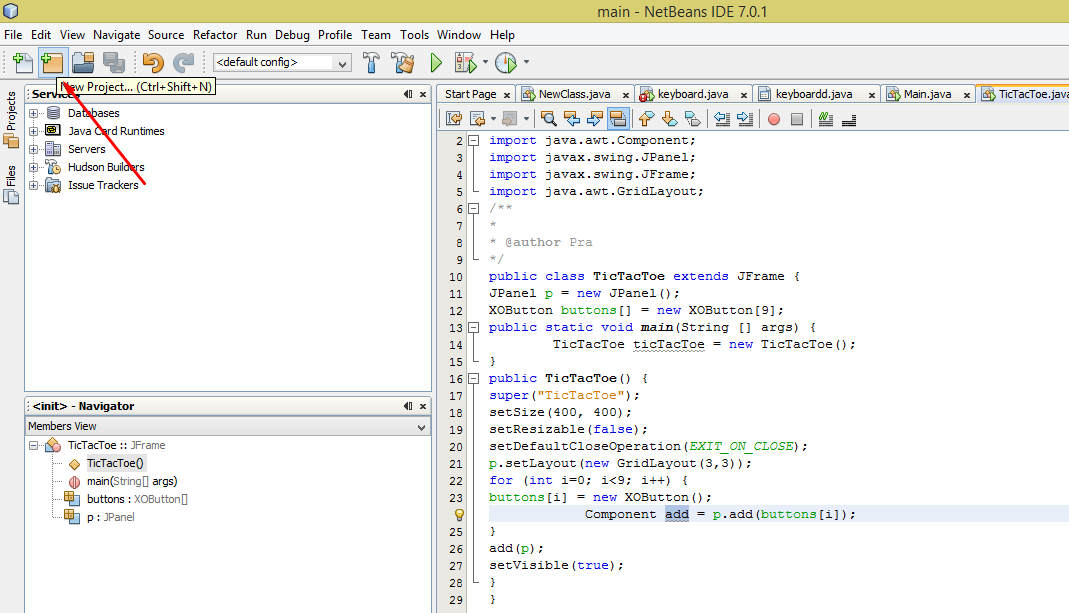Image resolution: width=1069 pixels, height=613 pixels.
Task: Switch to the keyboard.java tab
Action: pos(692,94)
